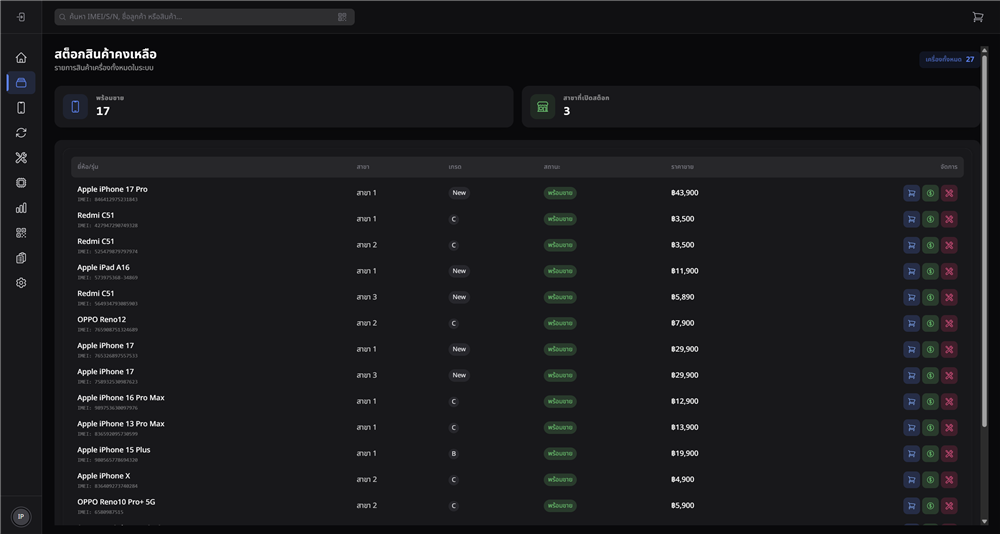Click the branch column header
Image resolution: width=1000 pixels, height=534 pixels.
[363, 167]
